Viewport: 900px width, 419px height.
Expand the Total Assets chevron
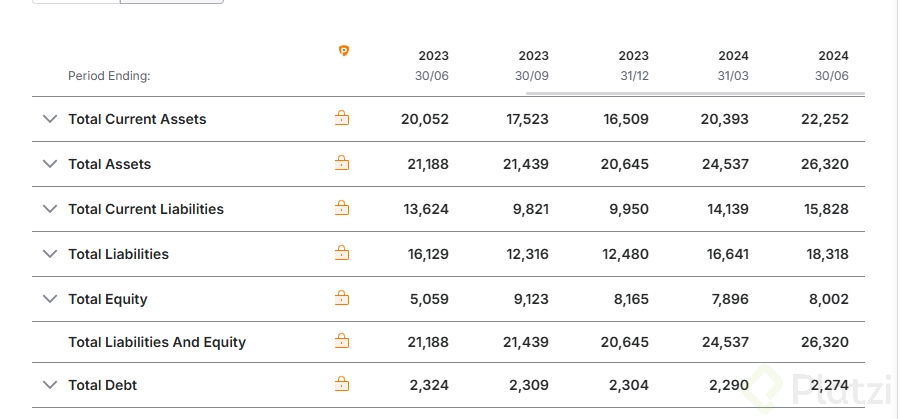[50, 164]
